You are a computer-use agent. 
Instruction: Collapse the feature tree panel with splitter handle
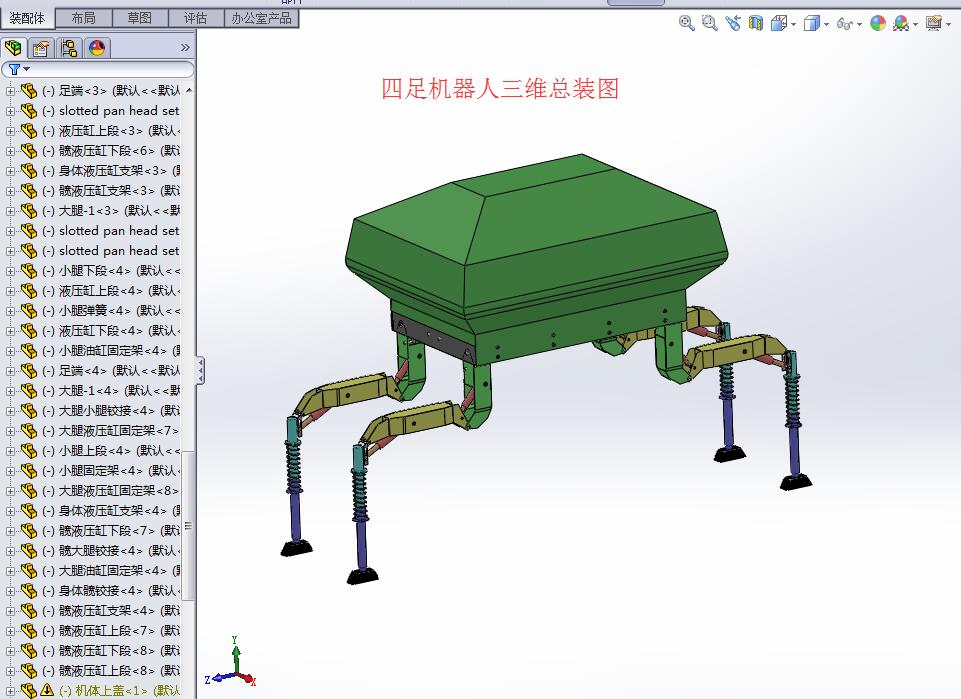point(200,371)
